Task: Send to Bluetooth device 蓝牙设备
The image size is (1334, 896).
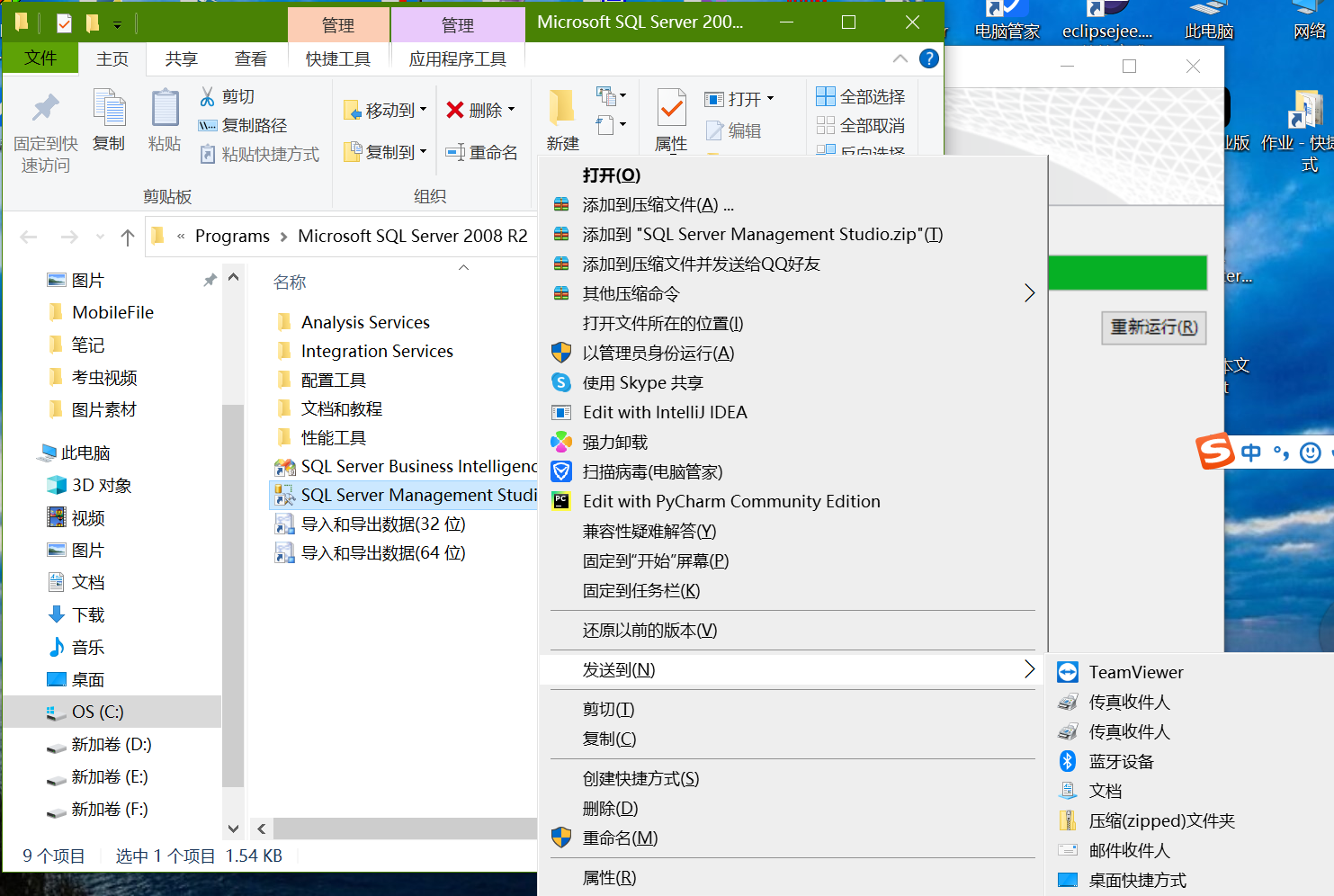Action: point(1122,761)
